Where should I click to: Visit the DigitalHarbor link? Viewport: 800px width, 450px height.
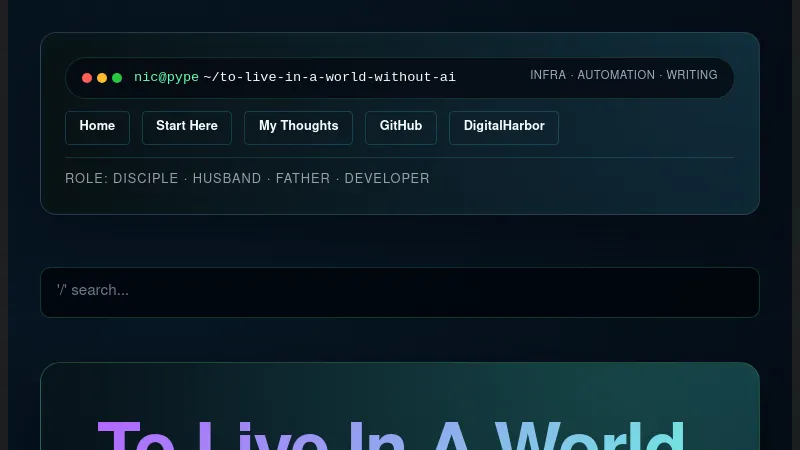click(x=504, y=127)
